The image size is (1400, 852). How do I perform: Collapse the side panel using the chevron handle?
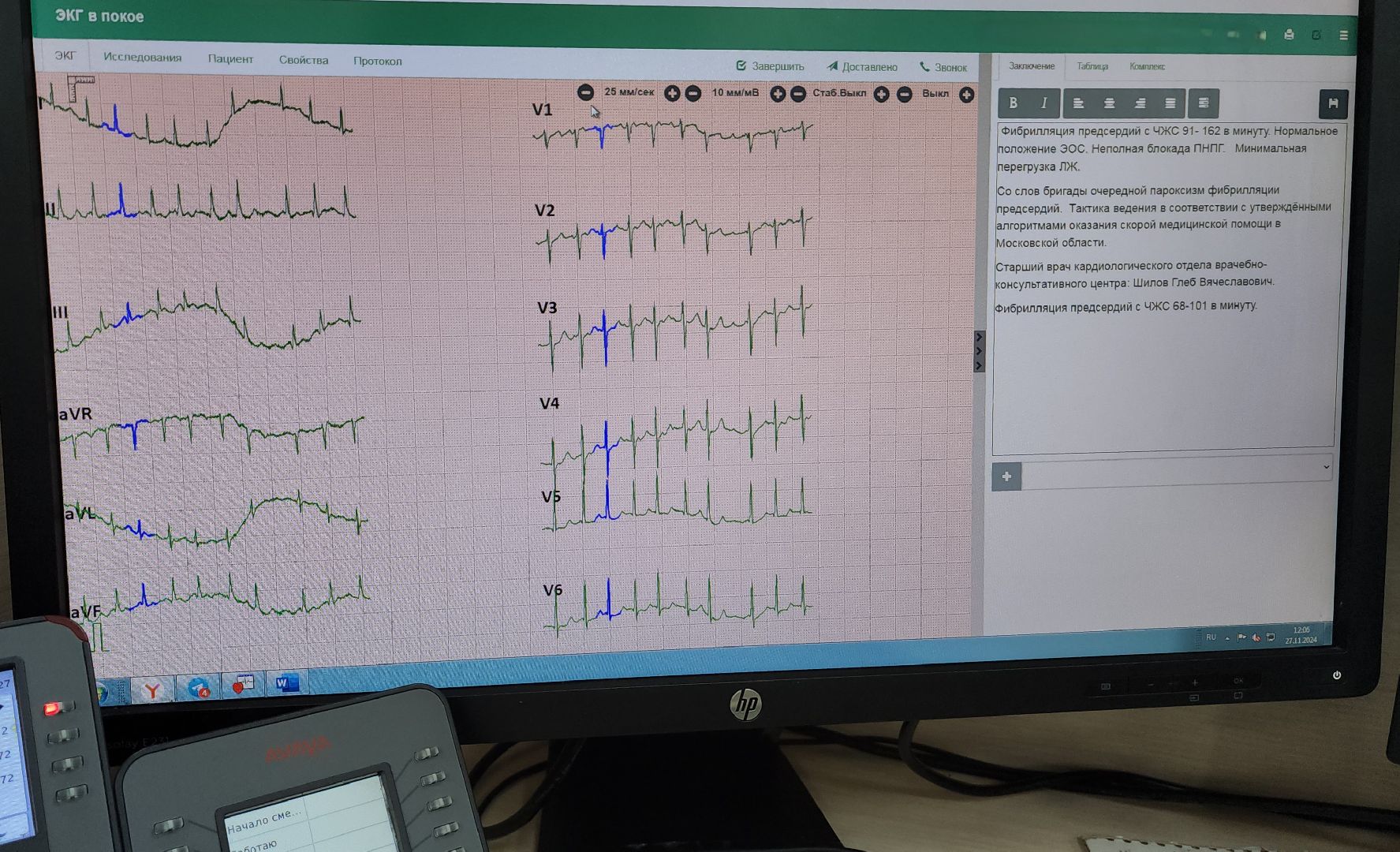click(x=979, y=351)
